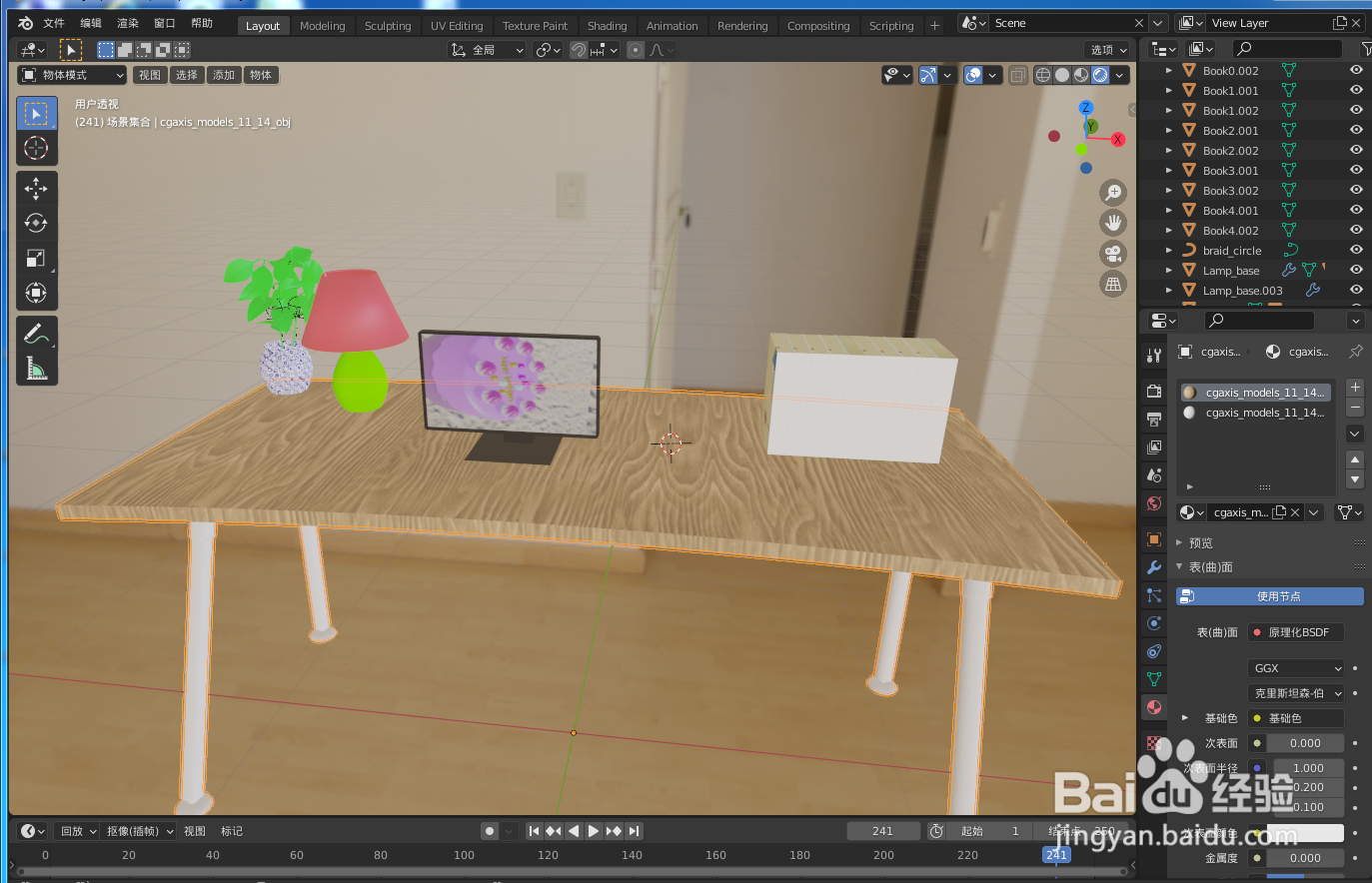Expand the Book3.001 outliner entry

point(1167,170)
